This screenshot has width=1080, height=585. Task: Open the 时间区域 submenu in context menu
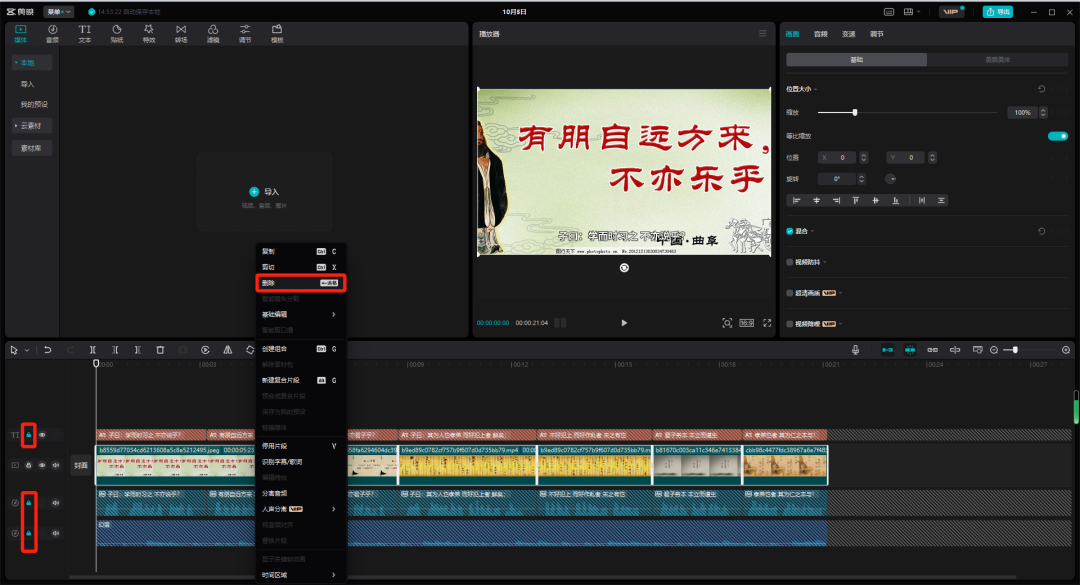click(300, 575)
